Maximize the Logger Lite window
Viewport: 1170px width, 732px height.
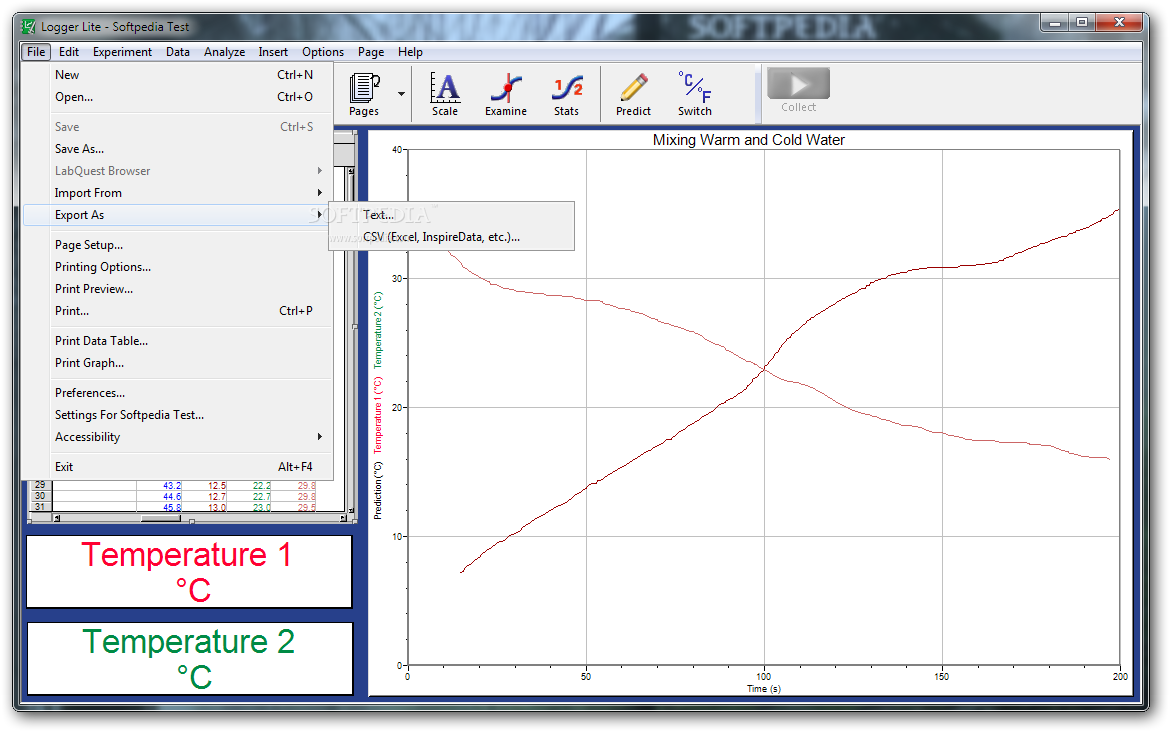(x=1082, y=22)
